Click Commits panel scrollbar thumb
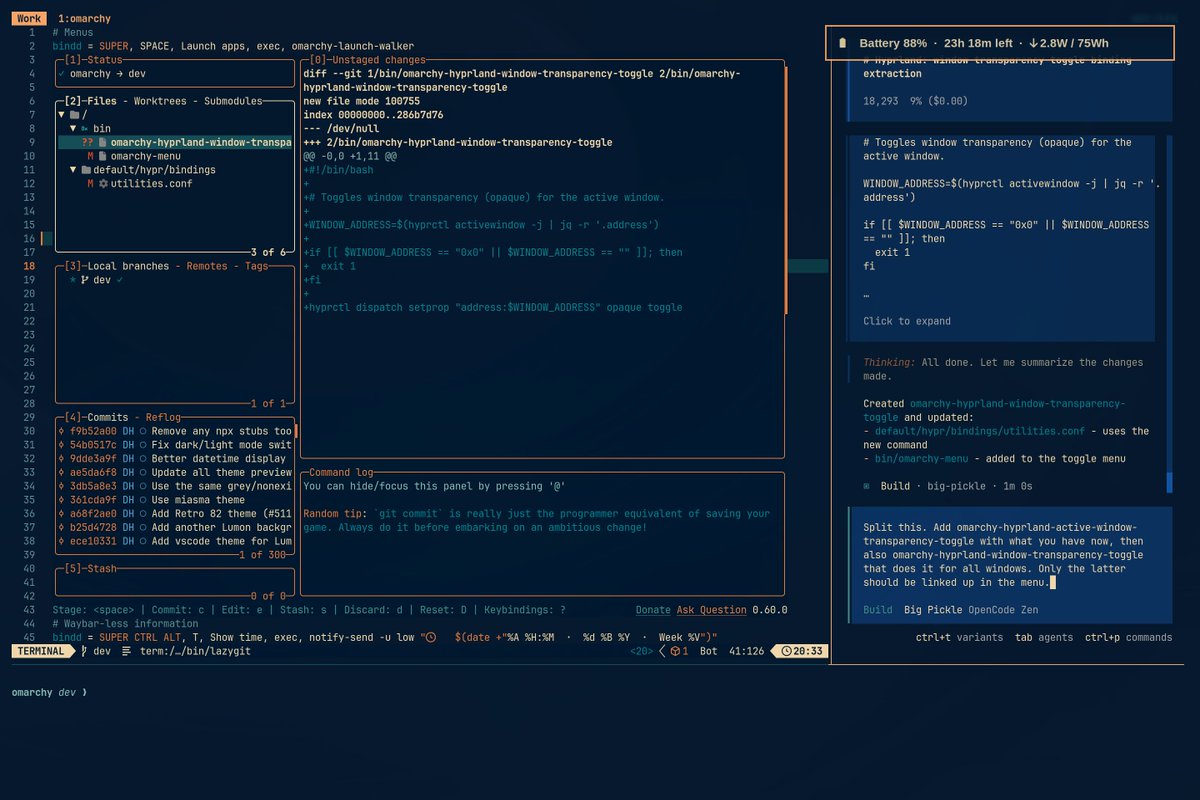This screenshot has height=800, width=1200. [x=297, y=431]
